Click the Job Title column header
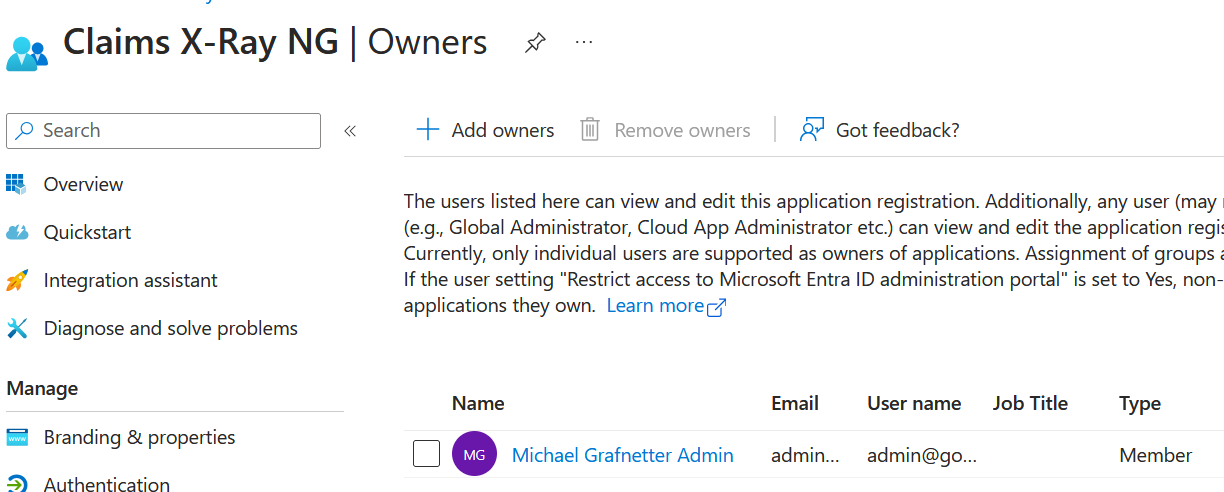Screen dimensions: 1224x492 pos(1030,403)
